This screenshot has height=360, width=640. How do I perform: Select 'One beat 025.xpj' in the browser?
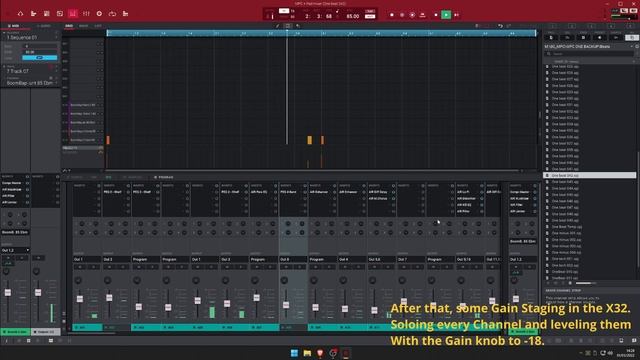coord(565,66)
